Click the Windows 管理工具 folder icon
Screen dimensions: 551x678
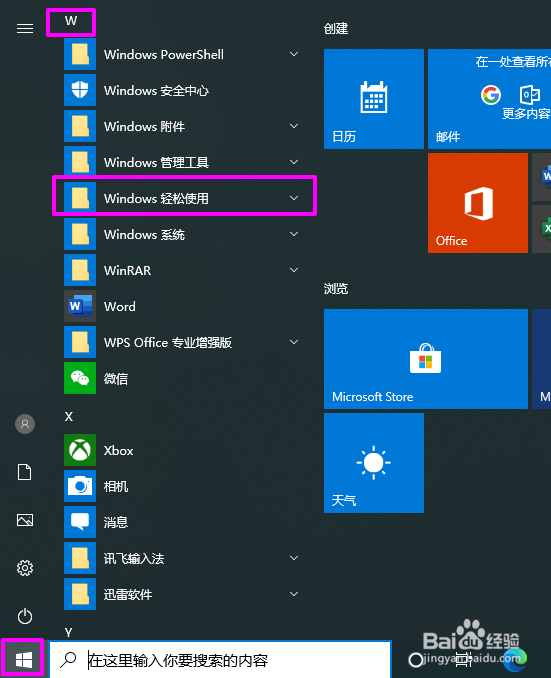click(x=80, y=162)
